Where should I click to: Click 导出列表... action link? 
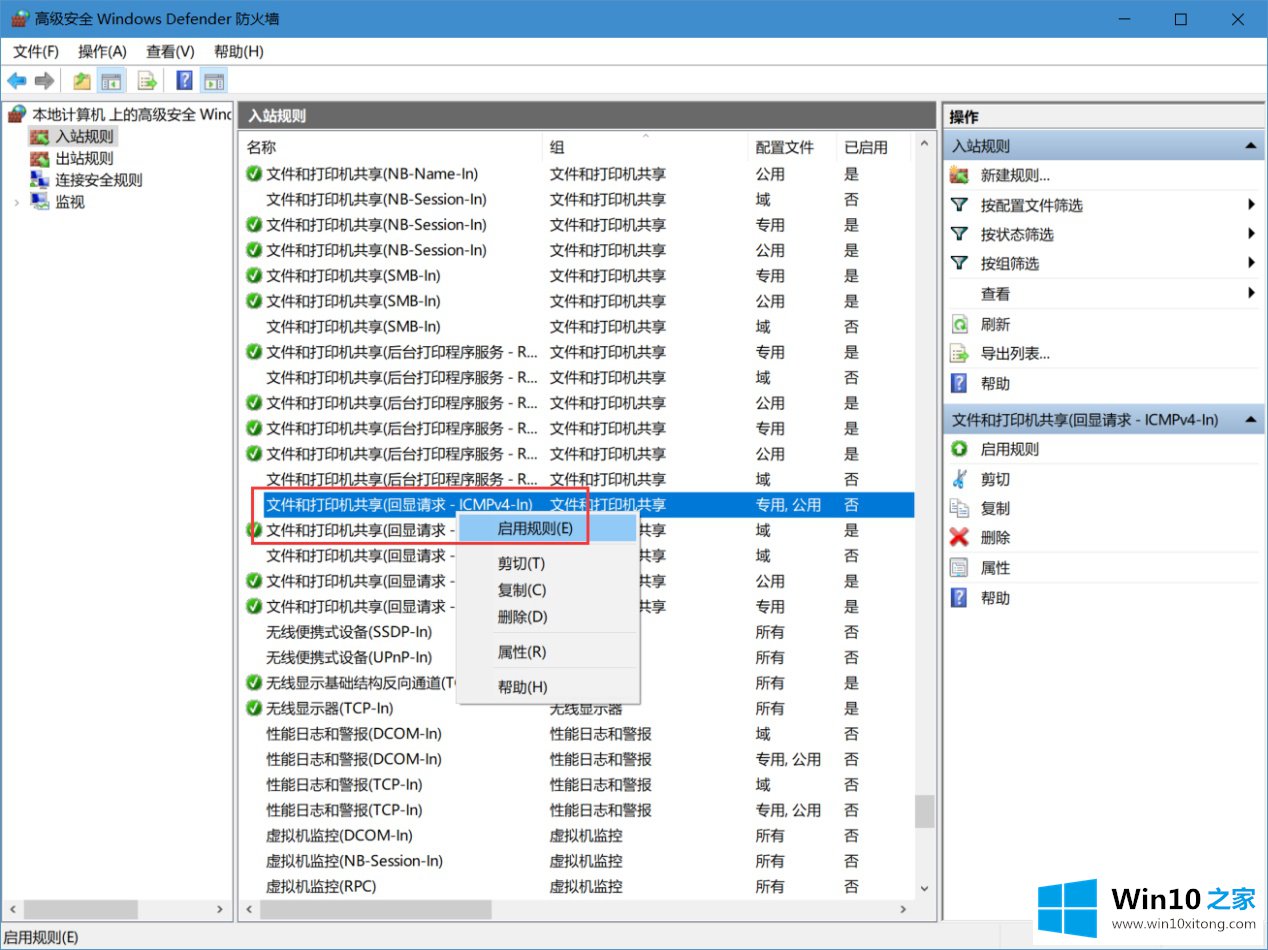click(1015, 353)
